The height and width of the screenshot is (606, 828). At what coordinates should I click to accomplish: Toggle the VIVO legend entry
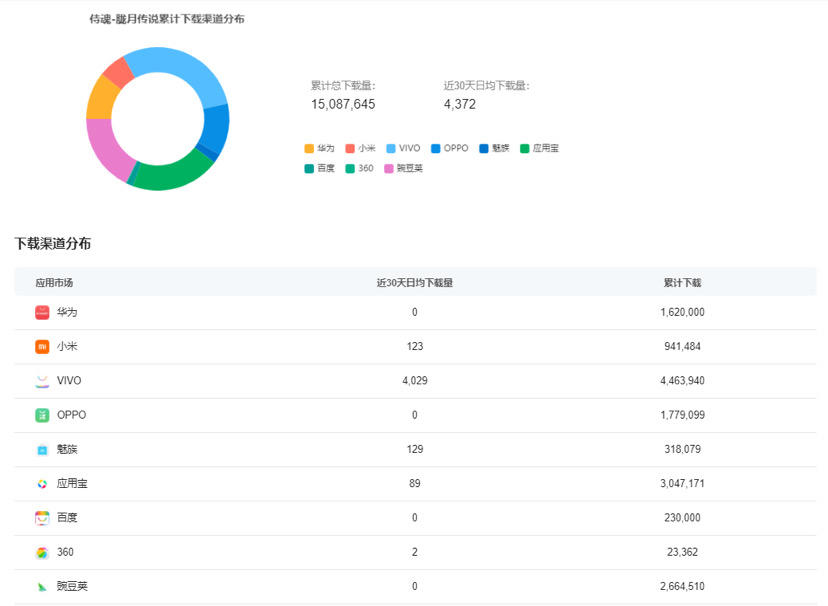(x=402, y=148)
